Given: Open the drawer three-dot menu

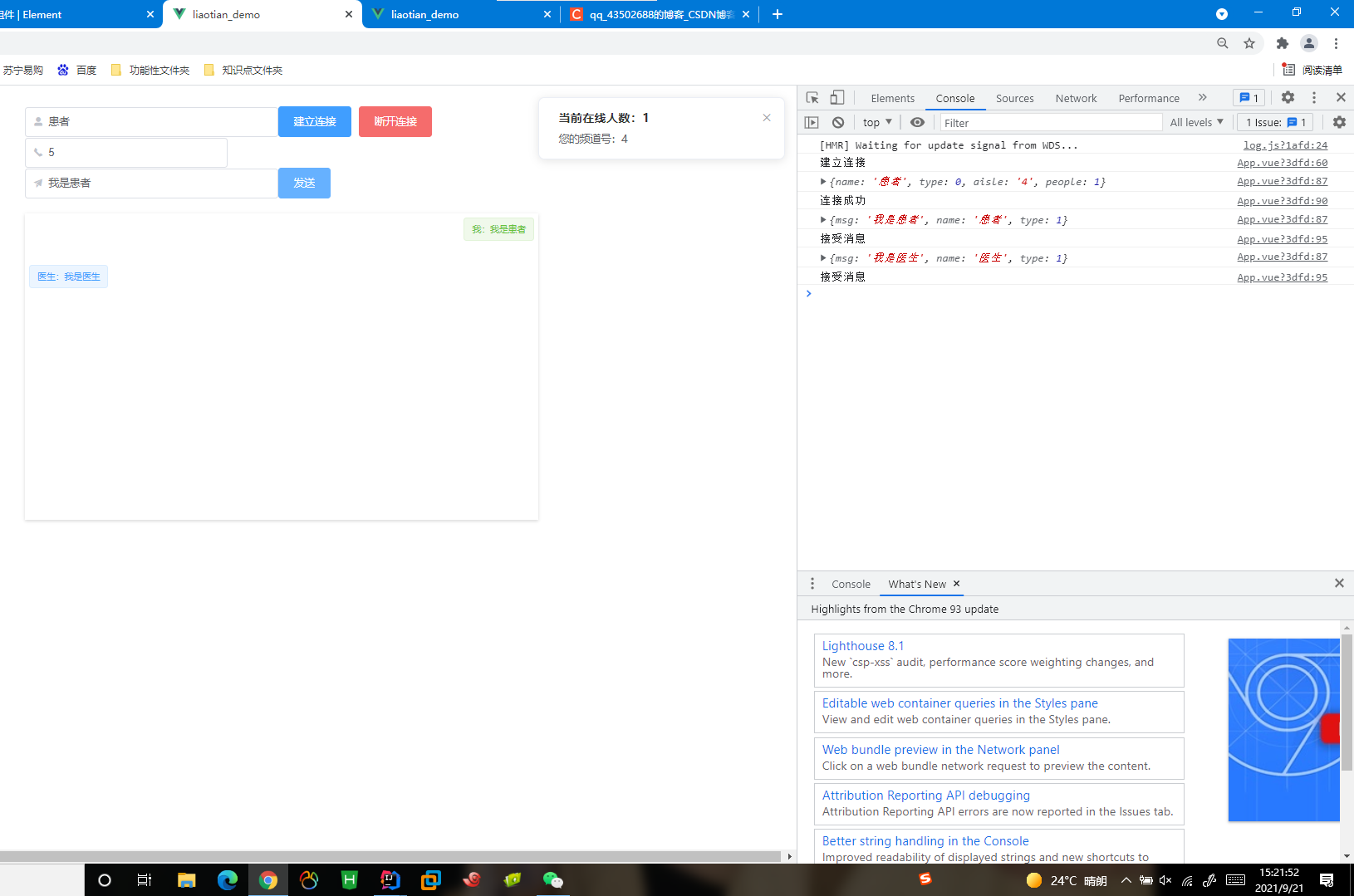Looking at the screenshot, I should pos(812,584).
